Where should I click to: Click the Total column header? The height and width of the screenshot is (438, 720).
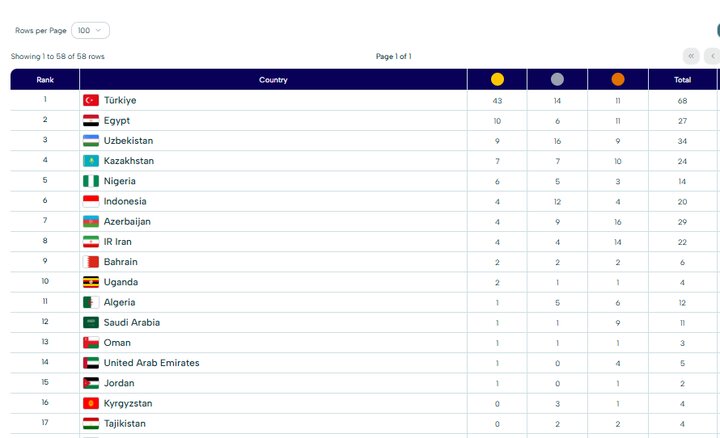click(682, 80)
